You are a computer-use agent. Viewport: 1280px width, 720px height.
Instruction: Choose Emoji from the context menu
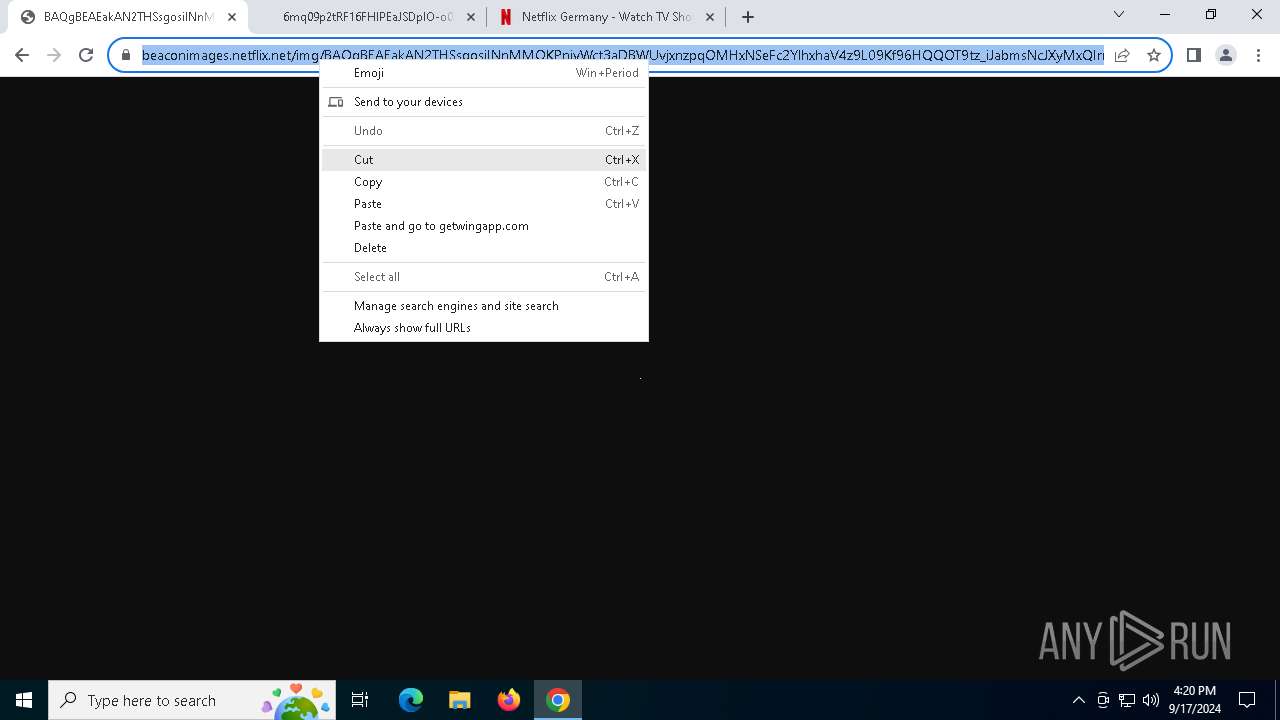pyautogui.click(x=484, y=73)
